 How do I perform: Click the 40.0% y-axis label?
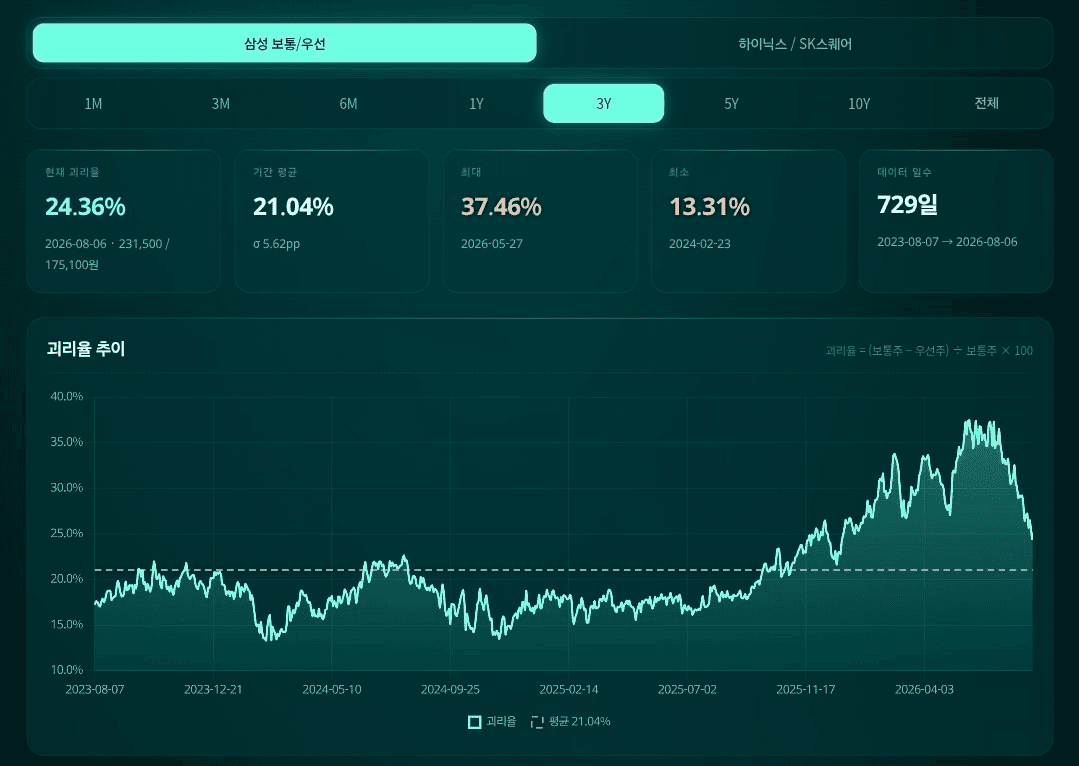(x=67, y=396)
